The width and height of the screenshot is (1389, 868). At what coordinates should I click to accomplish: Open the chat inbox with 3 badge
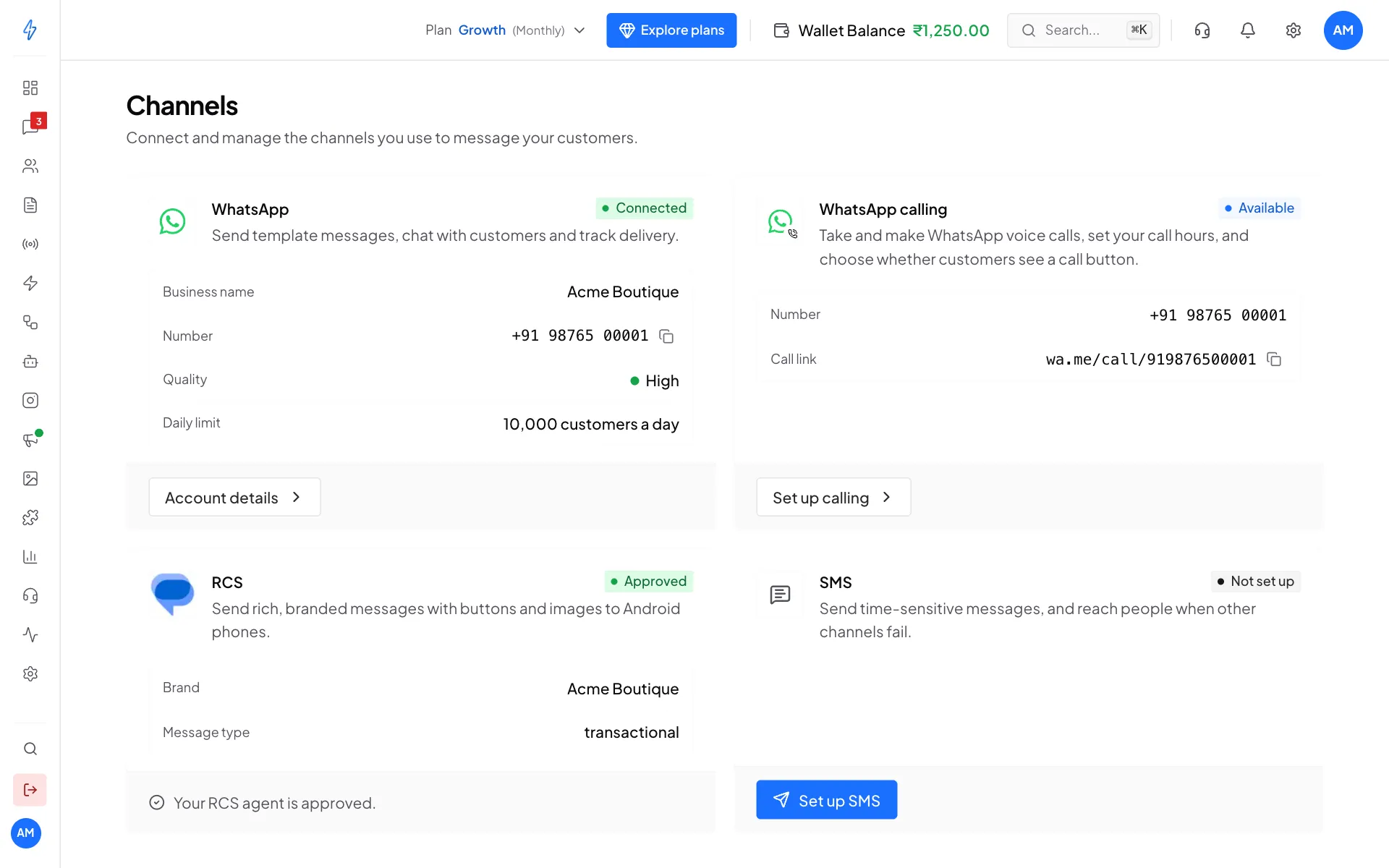pos(30,127)
